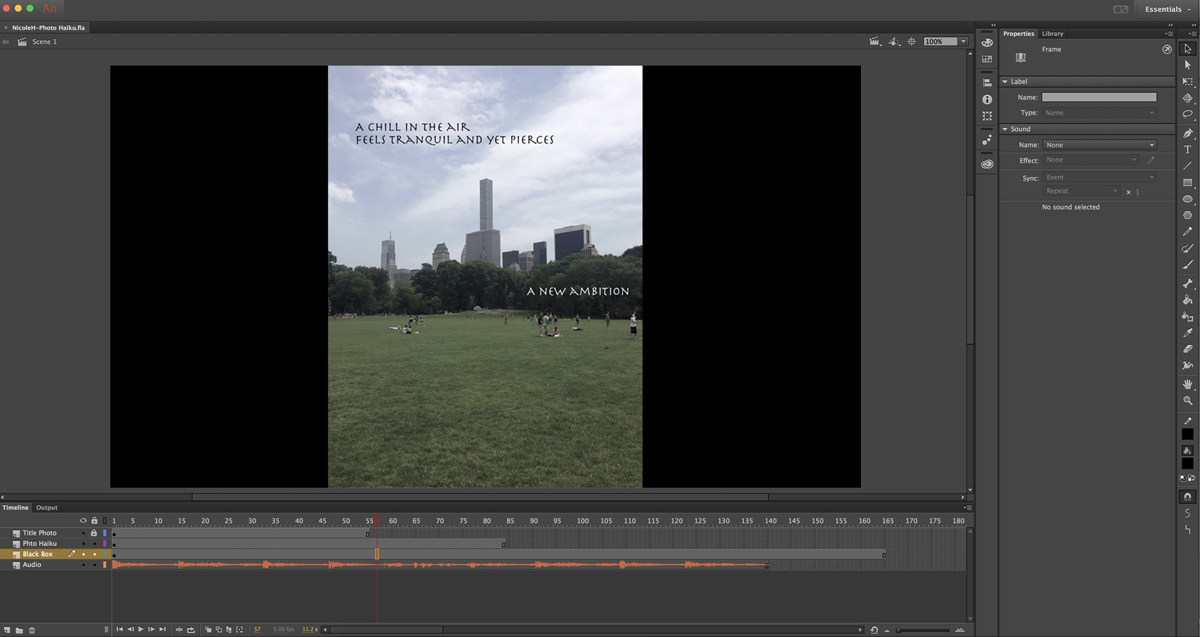Select the Rectangle tool
The height and width of the screenshot is (637, 1200).
point(1187,183)
